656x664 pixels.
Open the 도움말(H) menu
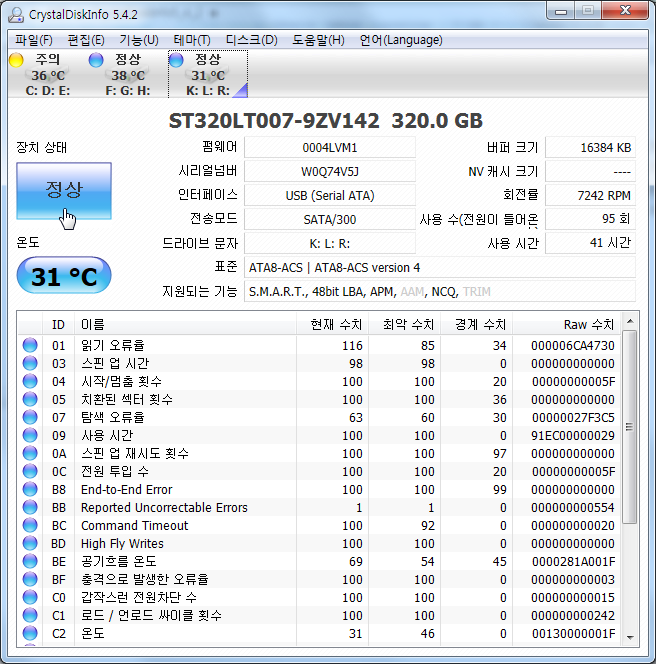[x=318, y=40]
